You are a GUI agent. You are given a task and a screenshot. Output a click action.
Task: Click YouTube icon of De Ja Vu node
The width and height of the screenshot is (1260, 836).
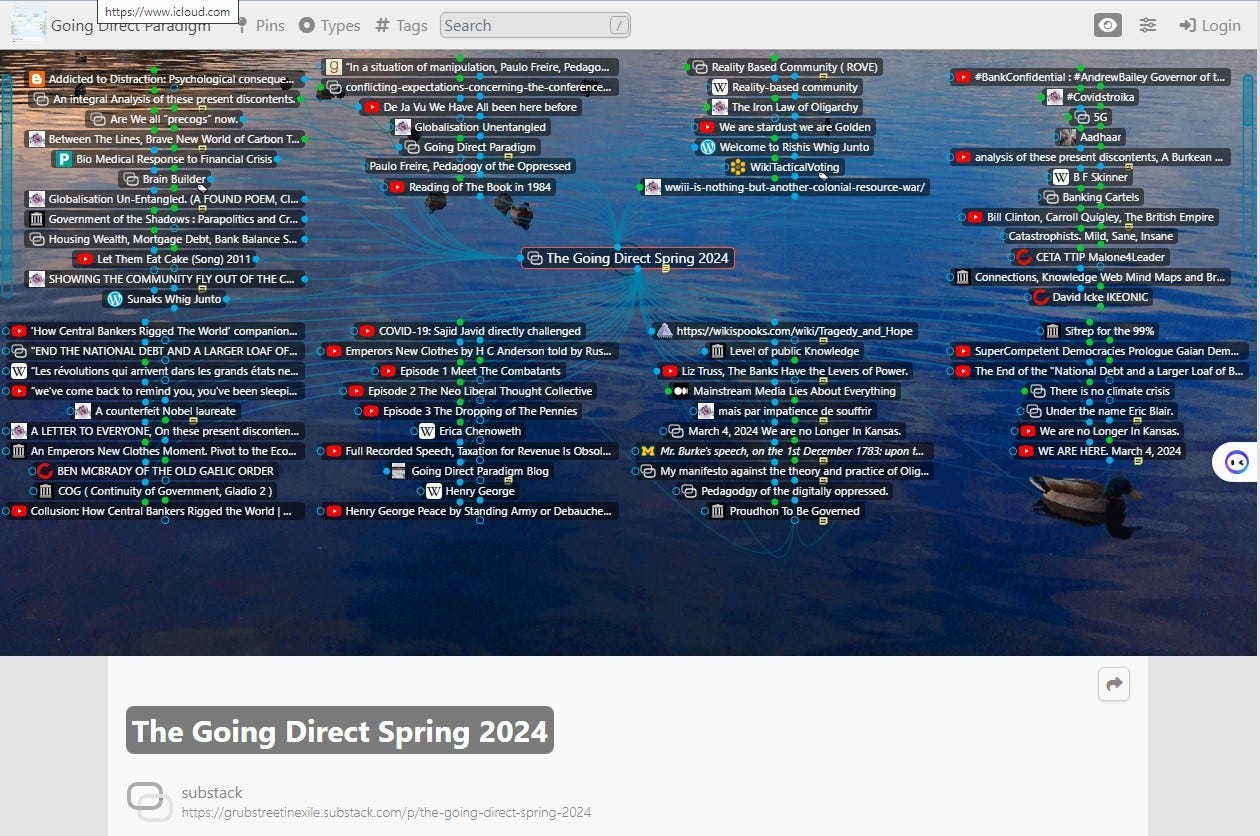pyautogui.click(x=371, y=107)
